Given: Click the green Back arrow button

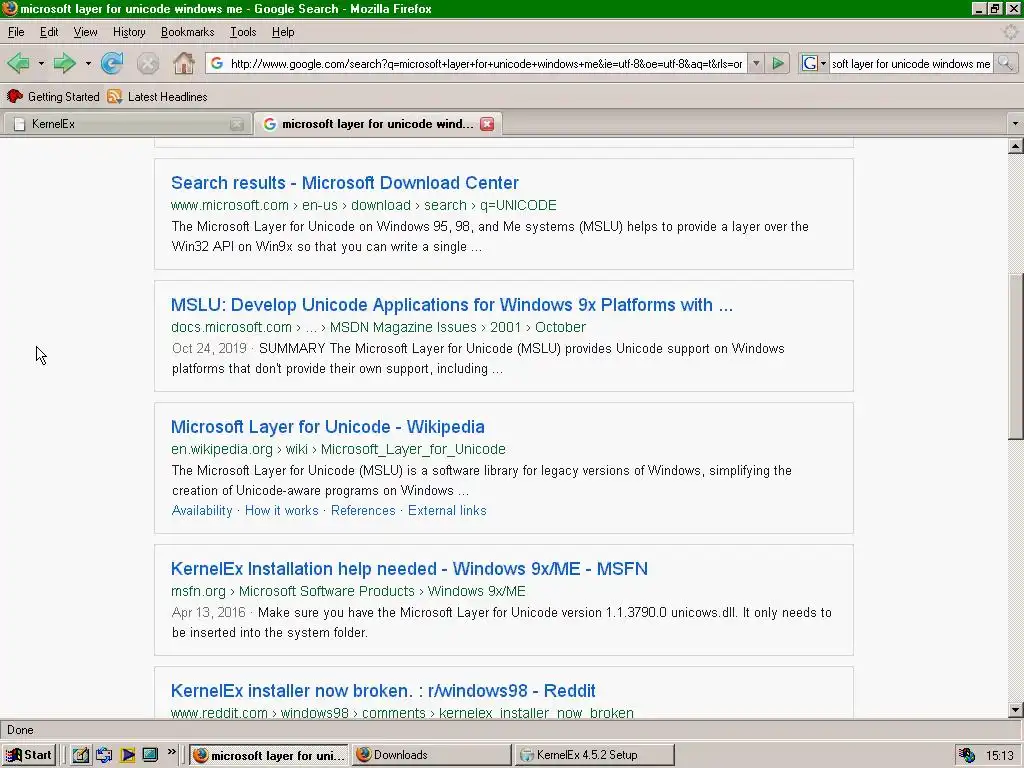Looking at the screenshot, I should point(18,63).
